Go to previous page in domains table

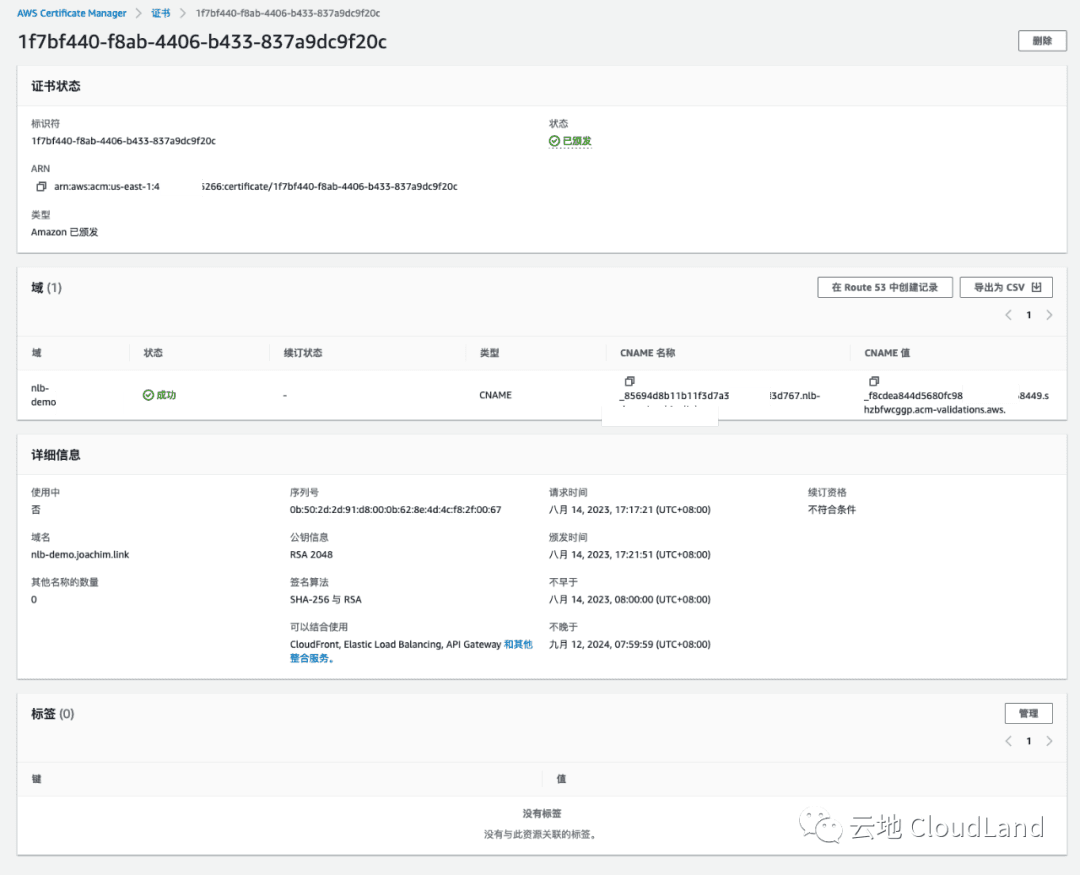point(1009,315)
